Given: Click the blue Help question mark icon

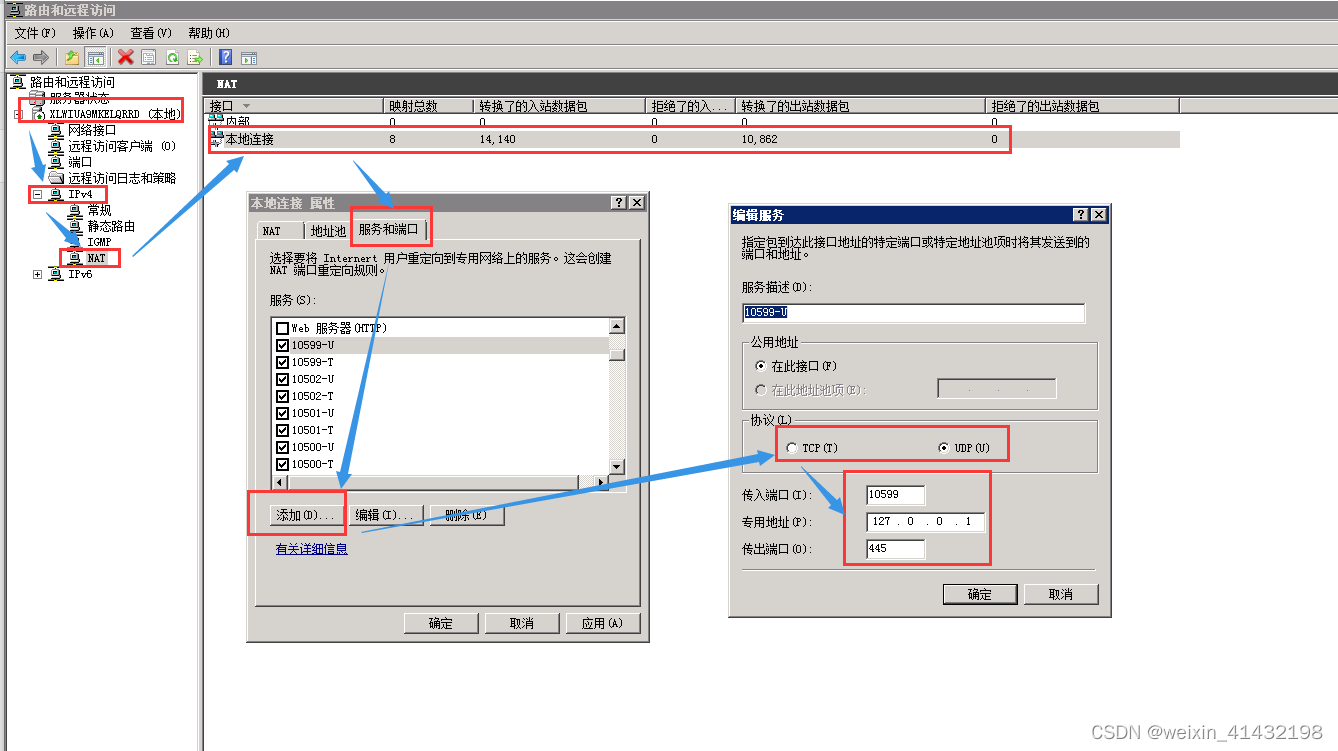Looking at the screenshot, I should pyautogui.click(x=226, y=58).
